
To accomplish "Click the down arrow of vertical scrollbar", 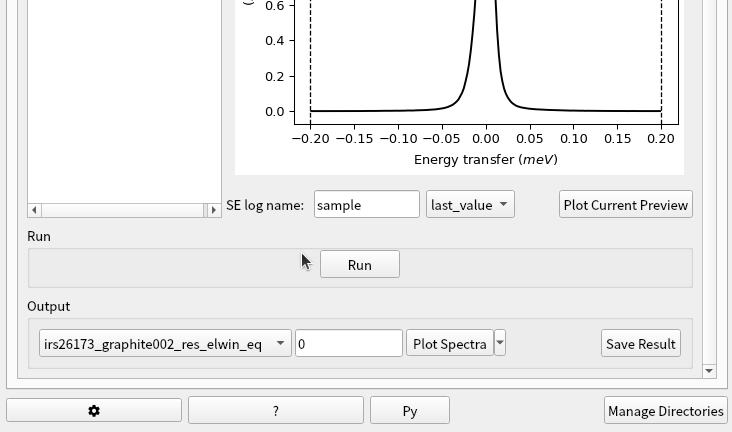I will click(x=709, y=371).
